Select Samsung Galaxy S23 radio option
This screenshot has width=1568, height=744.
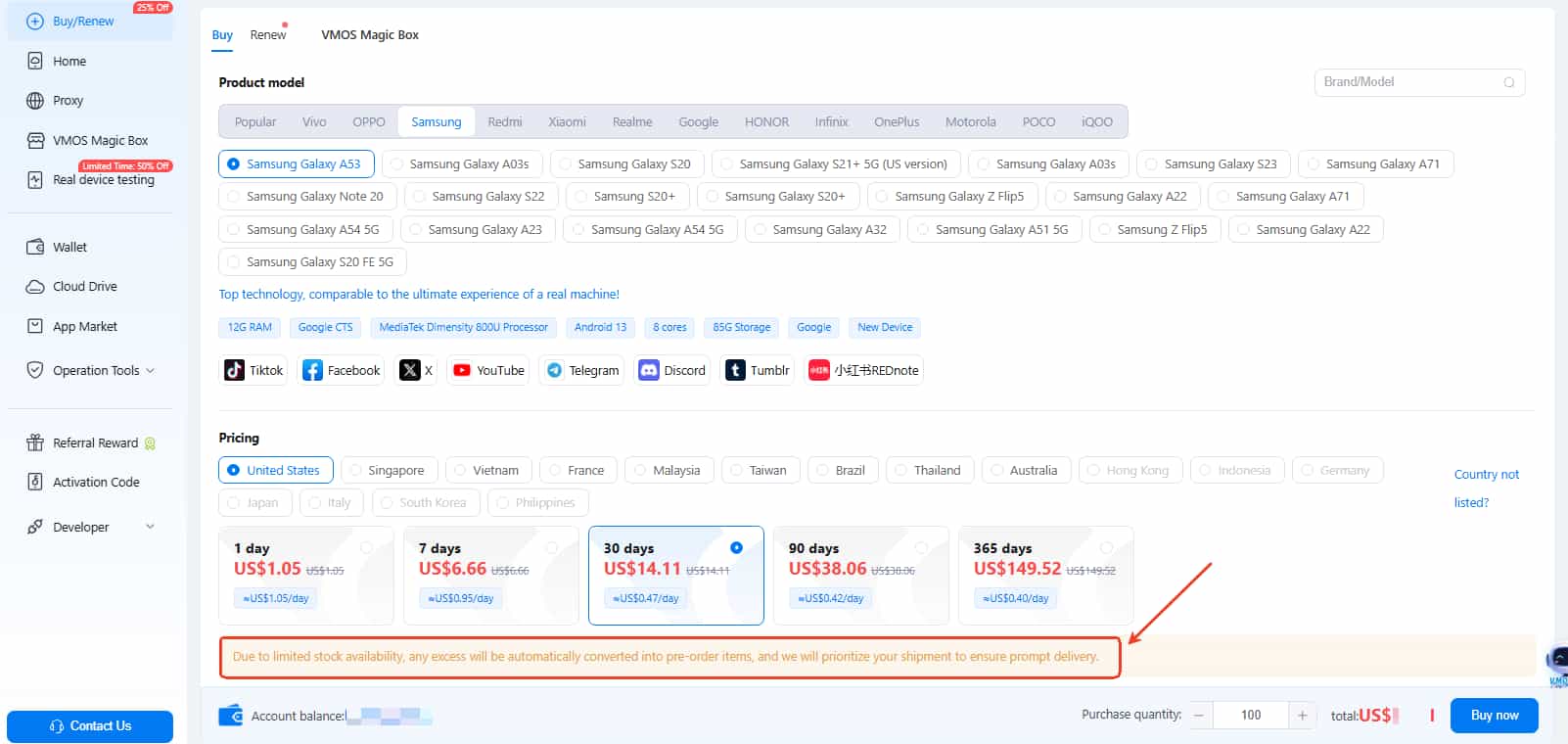(1152, 164)
